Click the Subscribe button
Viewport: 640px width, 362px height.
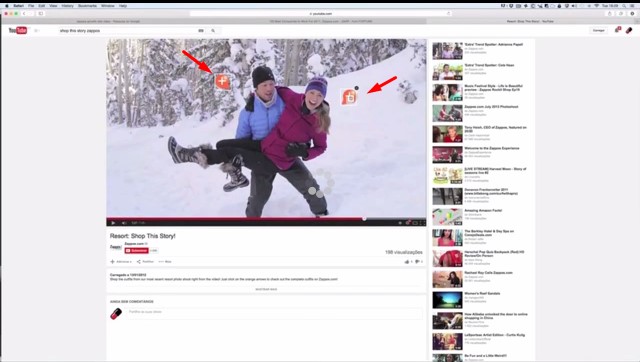point(136,251)
